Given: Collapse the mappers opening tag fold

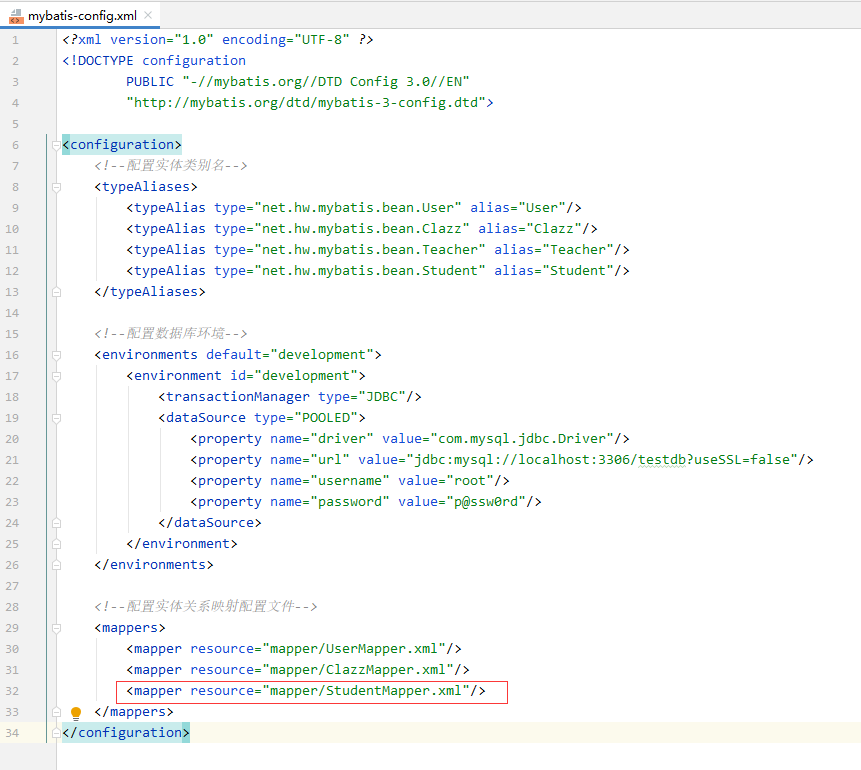Looking at the screenshot, I should [56, 628].
